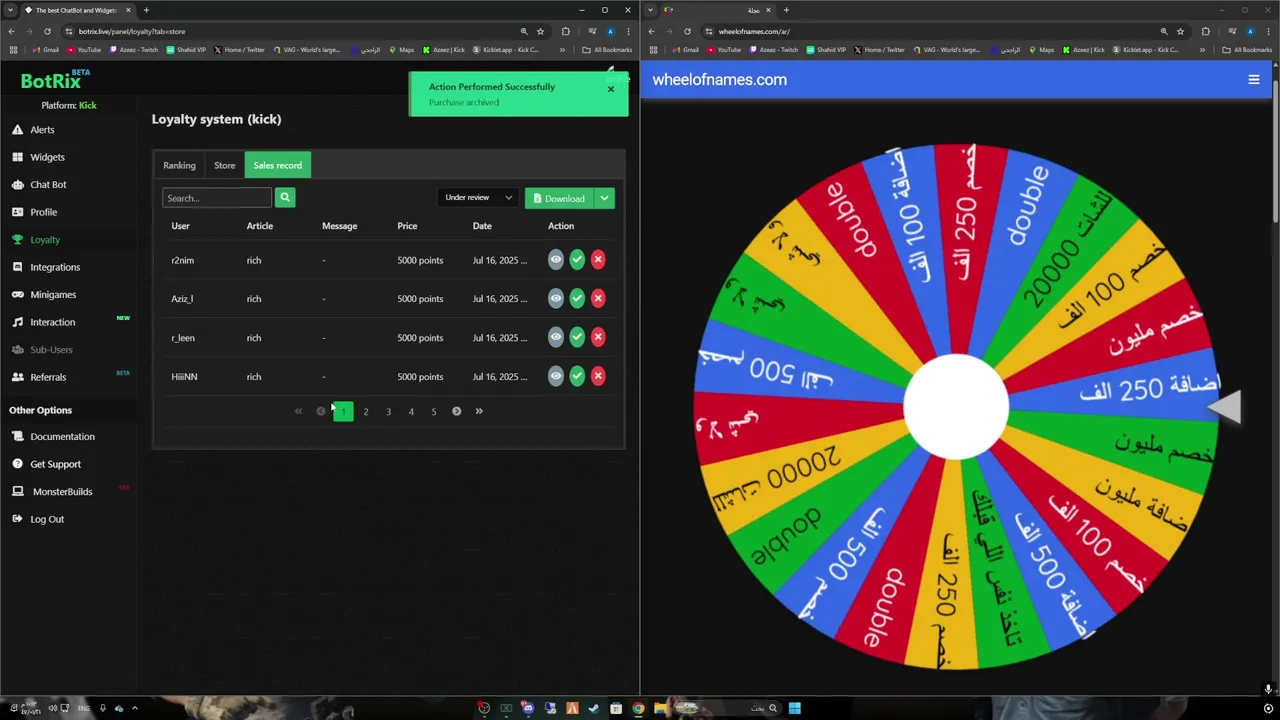Open All Bookmarks folder in BotRix window
The height and width of the screenshot is (720, 1280).
(607, 50)
